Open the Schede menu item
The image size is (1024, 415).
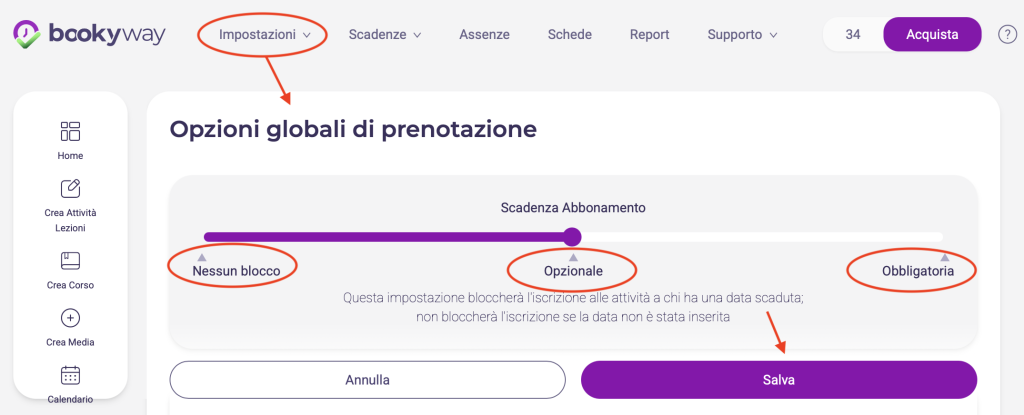[x=570, y=35]
